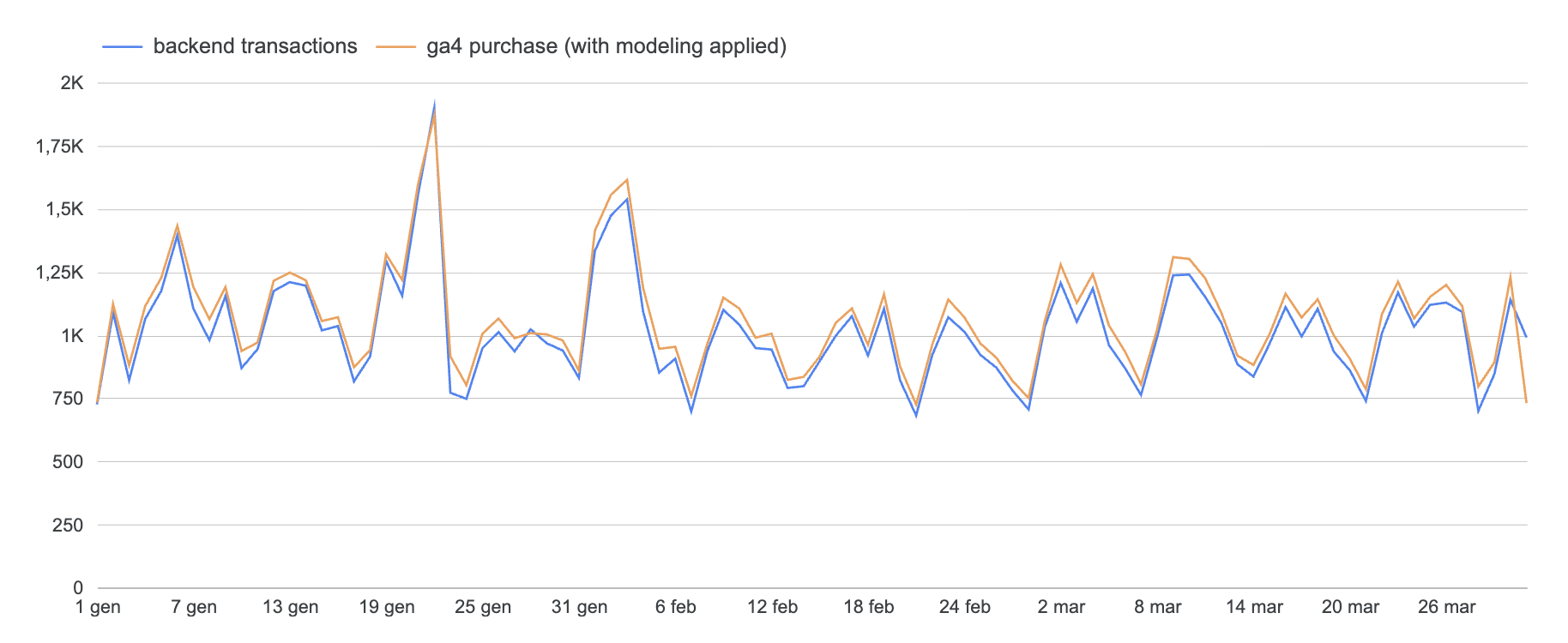Click the 250 y-axis label
This screenshot has height=643, width=1568.
pos(68,526)
